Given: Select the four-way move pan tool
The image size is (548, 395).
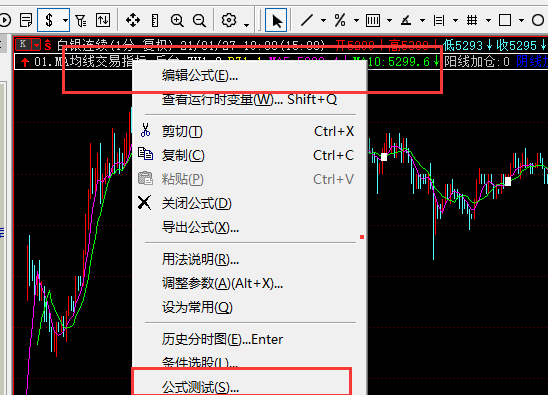Looking at the screenshot, I should click(133, 20).
